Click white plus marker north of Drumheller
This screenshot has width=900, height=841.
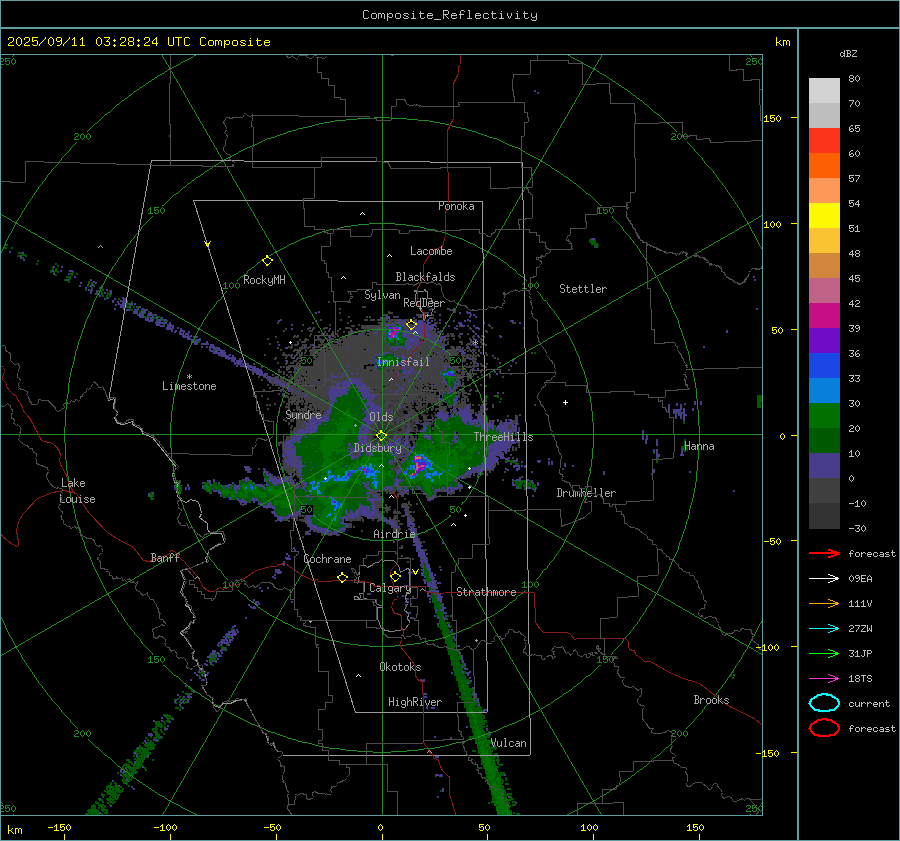[x=565, y=402]
